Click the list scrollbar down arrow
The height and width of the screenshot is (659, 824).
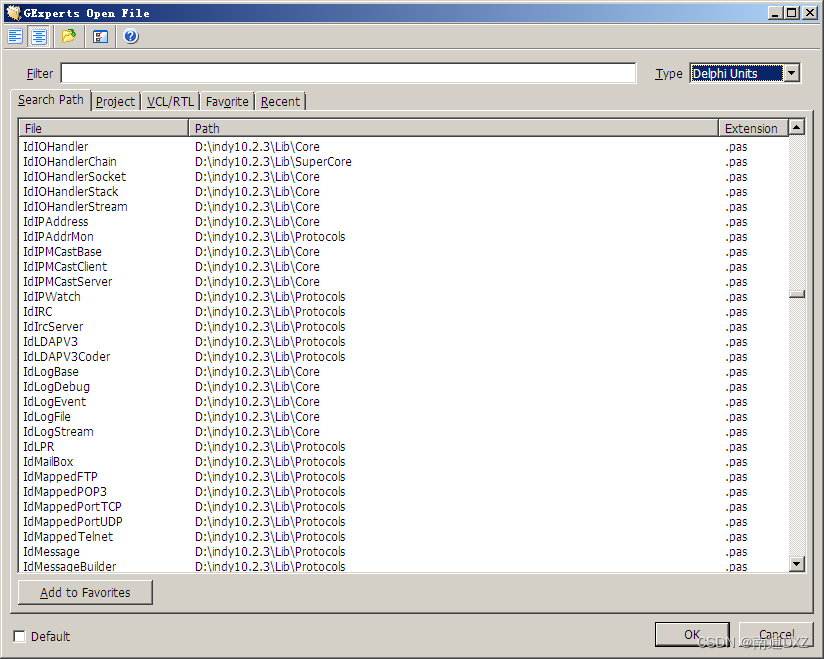pyautogui.click(x=797, y=564)
